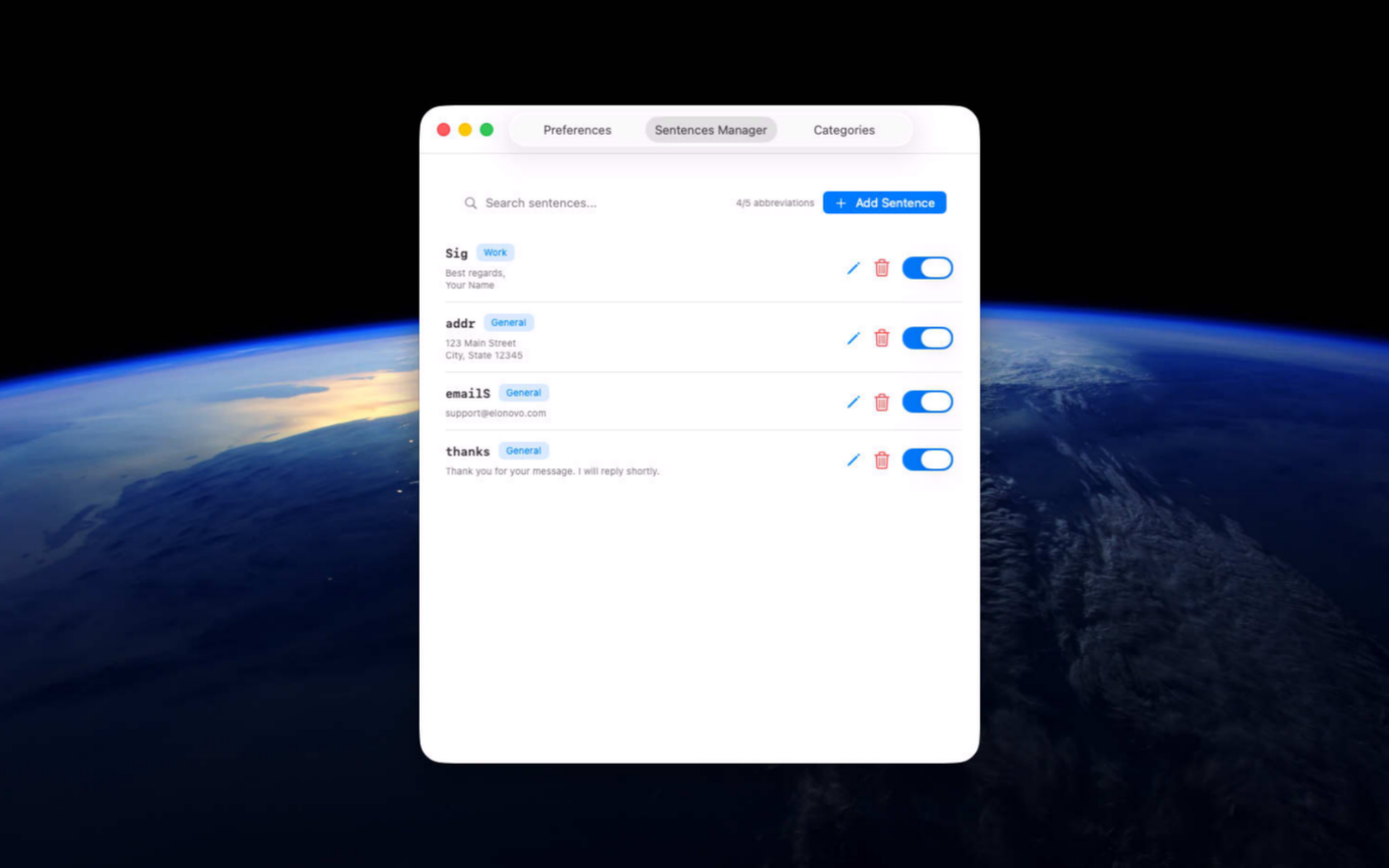Click the support@elonovo.com text
Image resolution: width=1389 pixels, height=868 pixels.
pyautogui.click(x=495, y=413)
